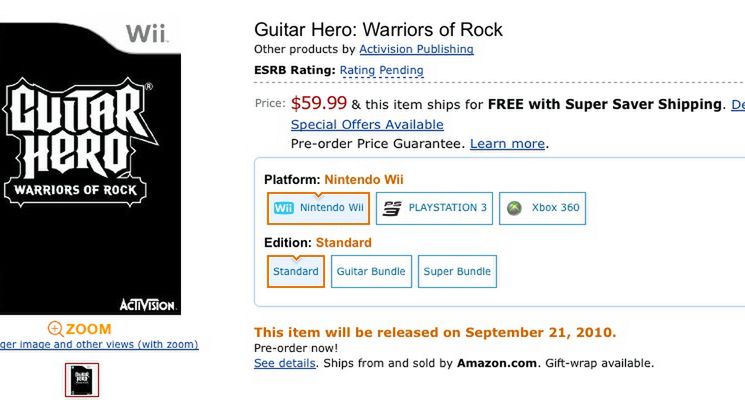Select the small box art thumbnail
The height and width of the screenshot is (420, 745).
[82, 380]
